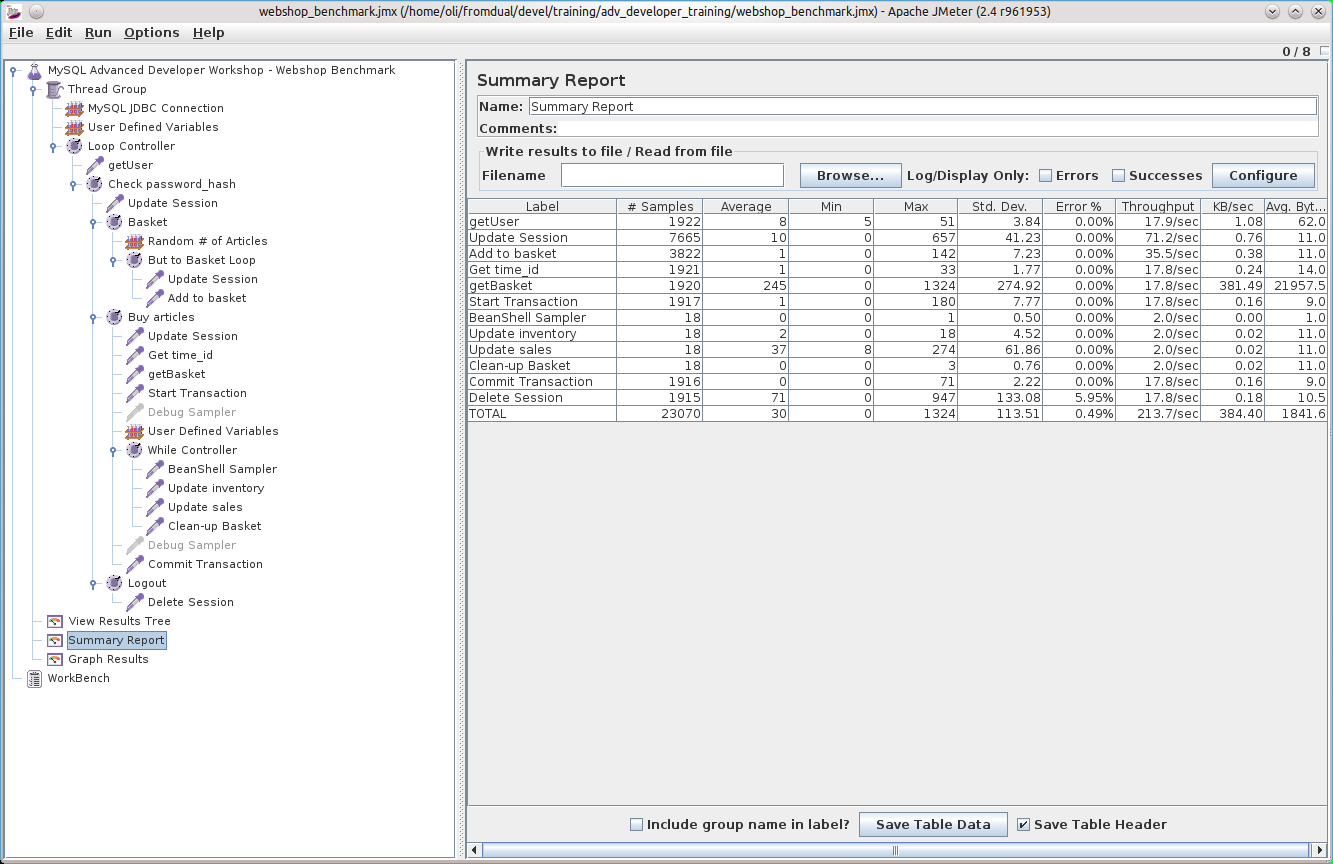This screenshot has width=1333, height=864.
Task: Enable the Errors only checkbox
Action: point(1046,176)
